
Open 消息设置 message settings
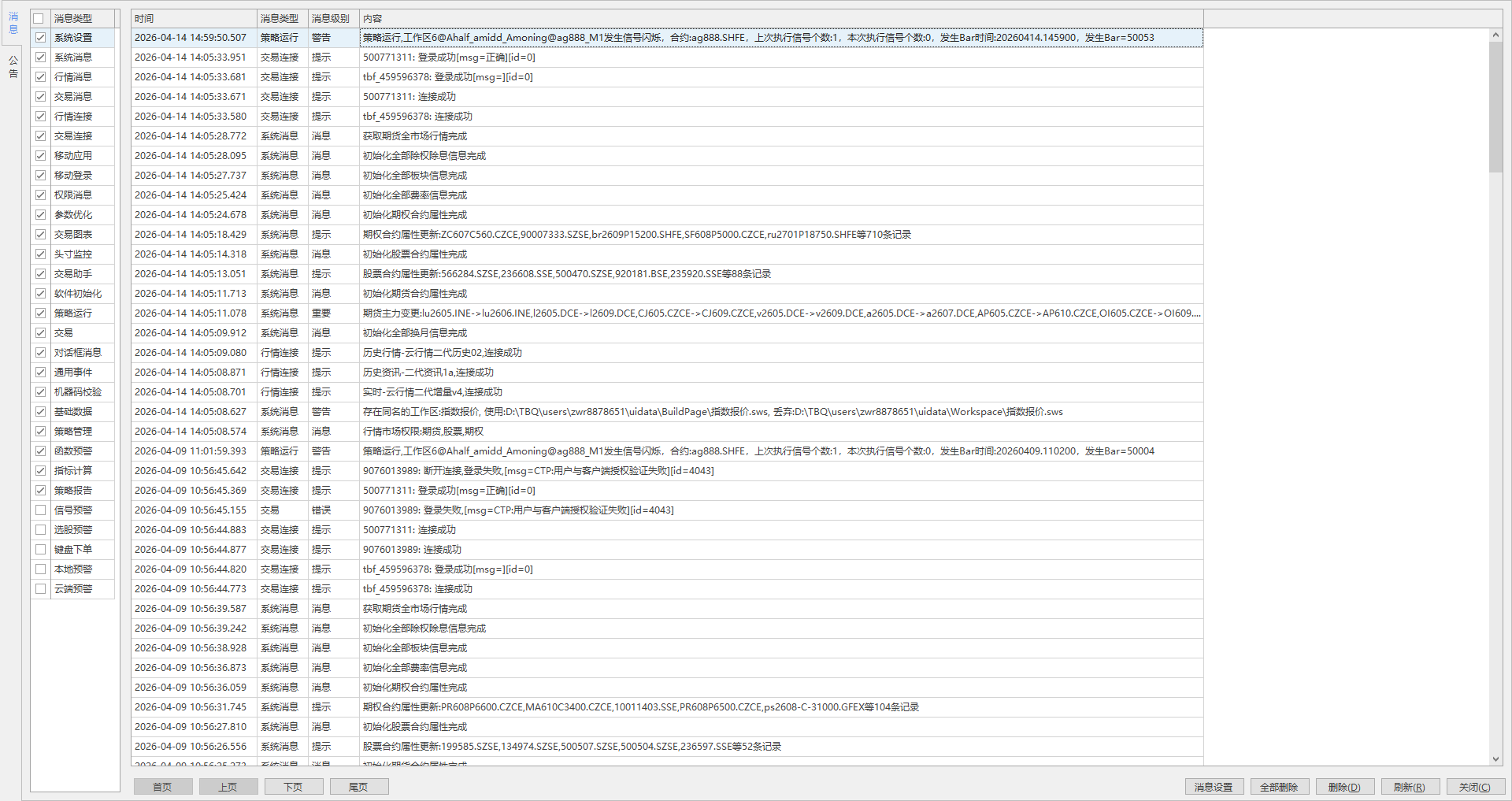coord(1214,787)
